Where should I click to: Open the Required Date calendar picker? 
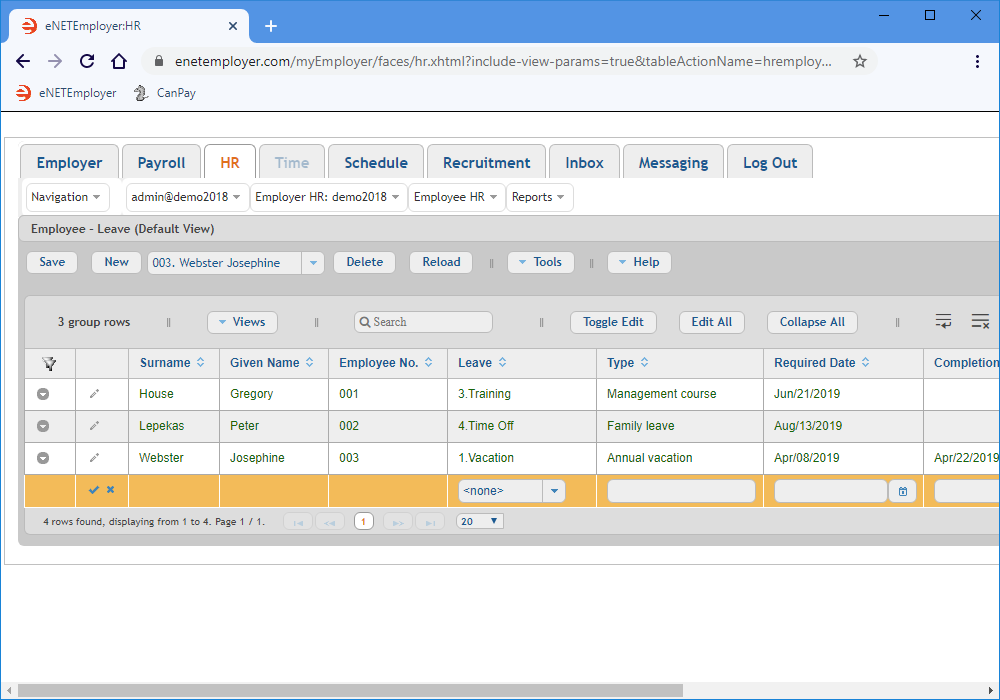(x=902, y=491)
